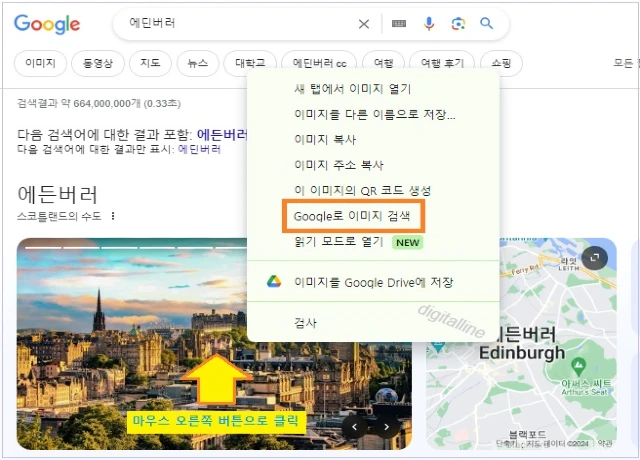640x460 pixels.
Task: Choose 이 이미지의 QR 코드 생성
Action: (x=373, y=190)
